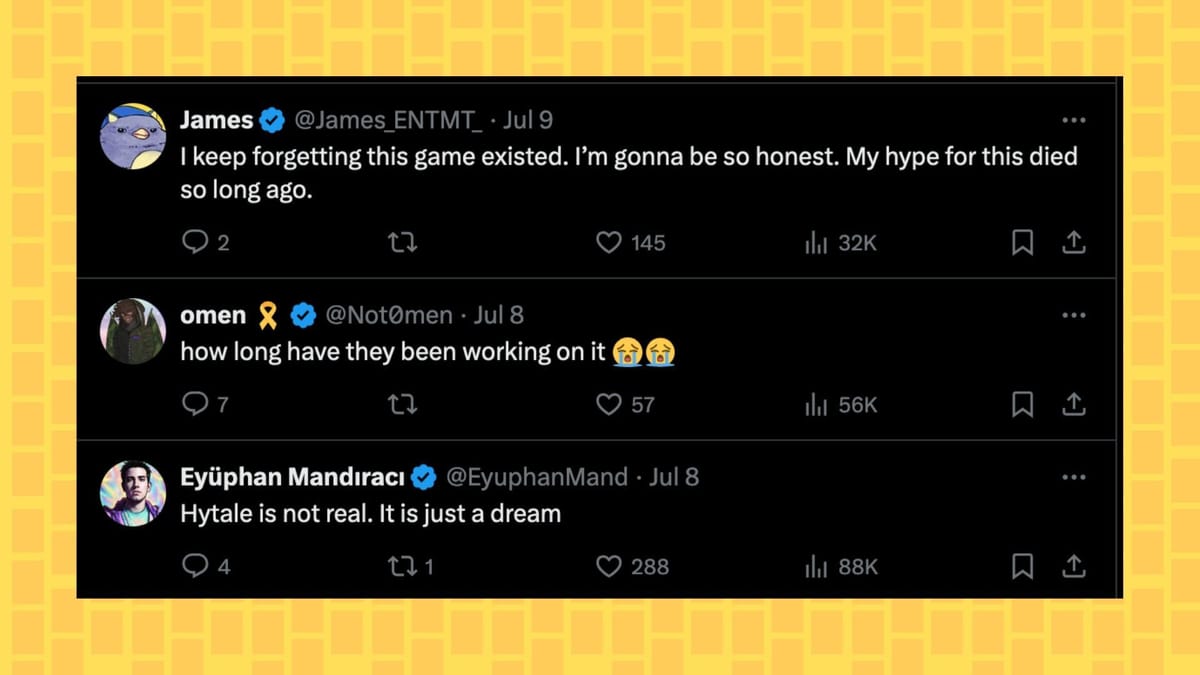
Task: Bookmark omen's tweet
Action: 1022,404
